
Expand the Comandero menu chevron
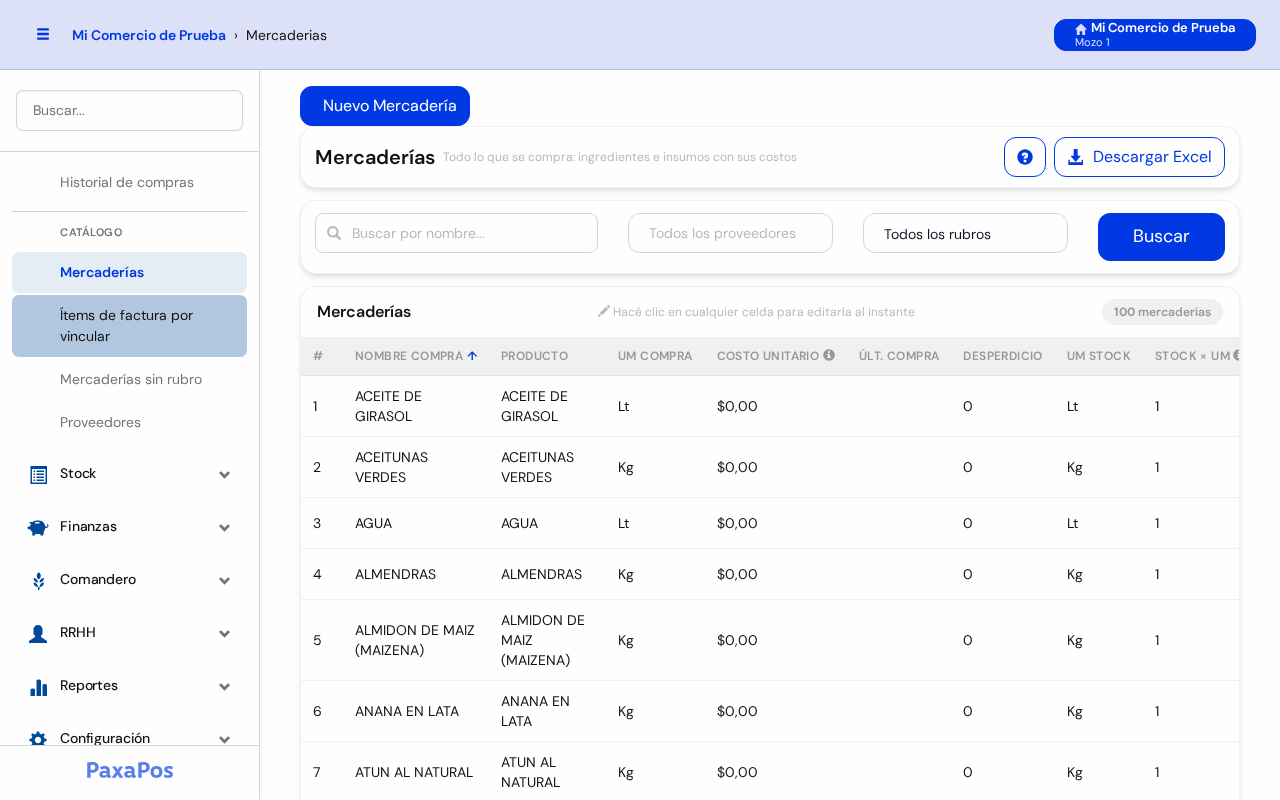225,580
